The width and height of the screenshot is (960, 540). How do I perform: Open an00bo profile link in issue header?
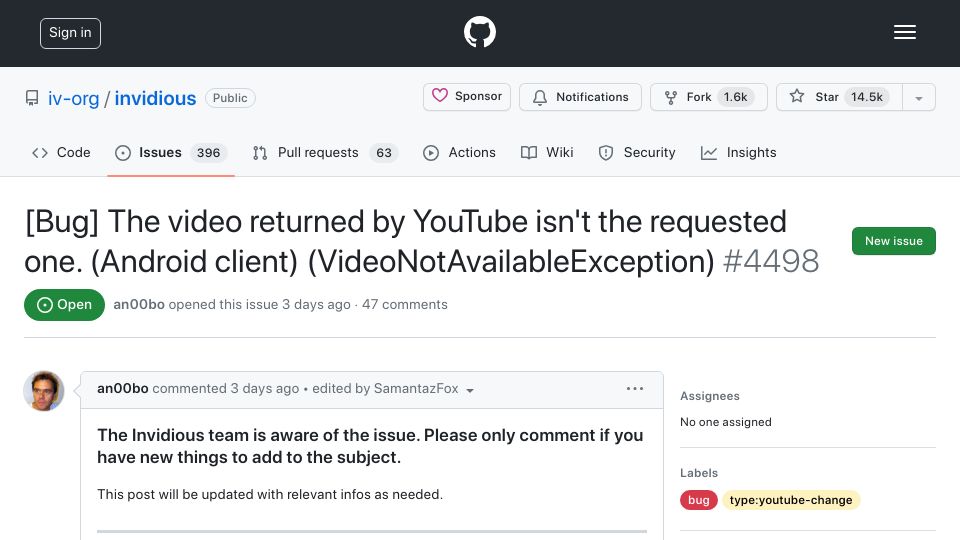[x=139, y=304]
